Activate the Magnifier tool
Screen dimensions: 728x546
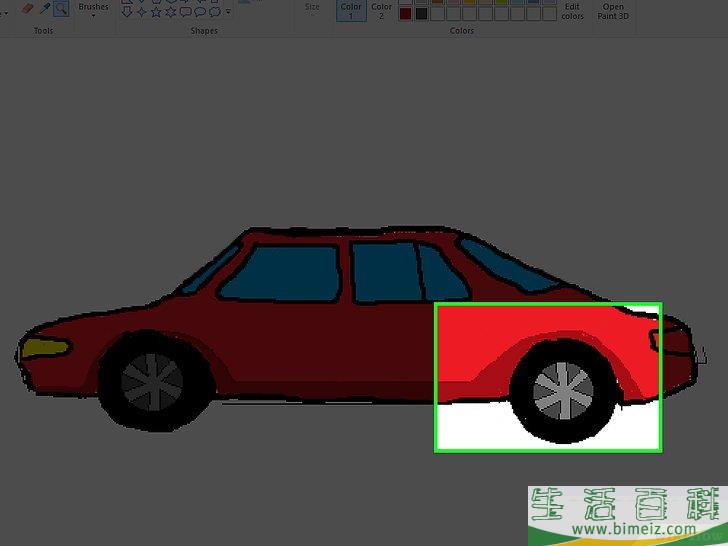click(61, 8)
